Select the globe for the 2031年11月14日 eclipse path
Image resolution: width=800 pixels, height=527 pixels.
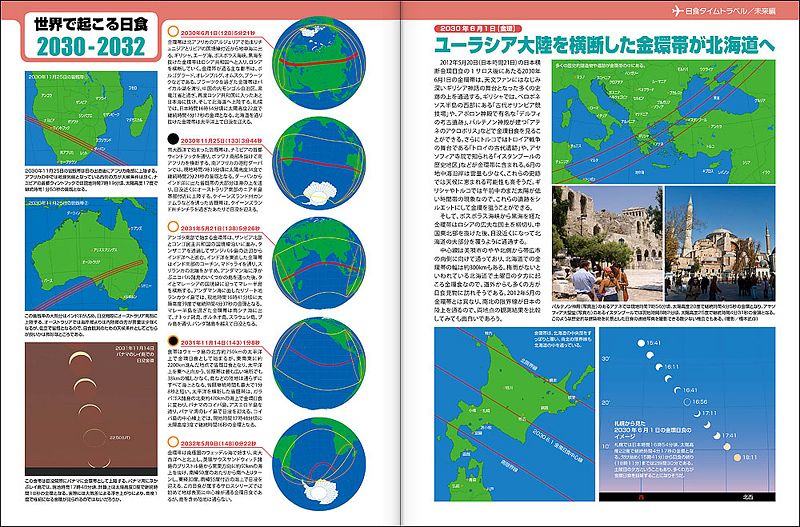click(x=319, y=363)
